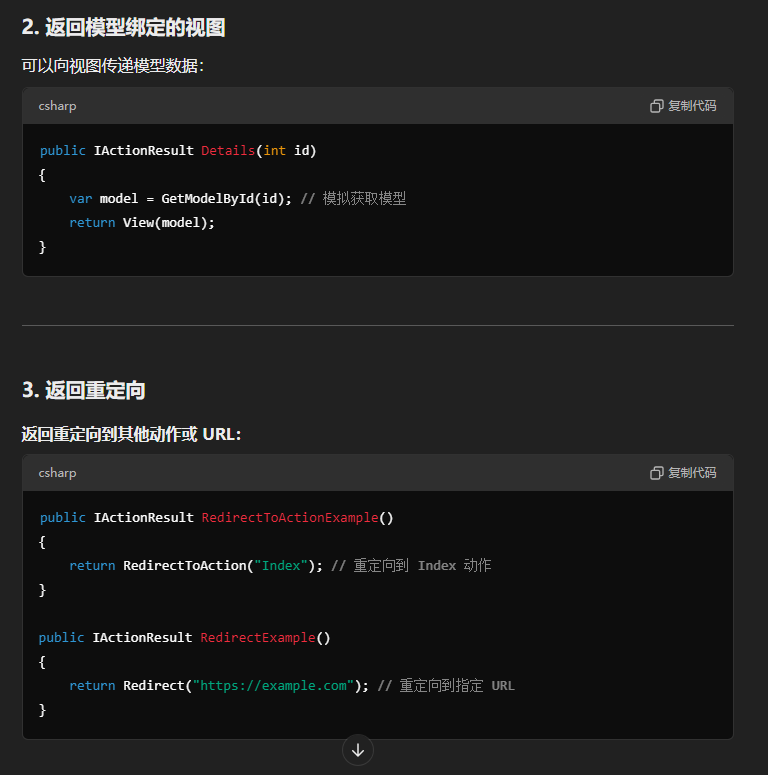Click the csharp language label of the first block
The image size is (768, 775).
tap(58, 106)
